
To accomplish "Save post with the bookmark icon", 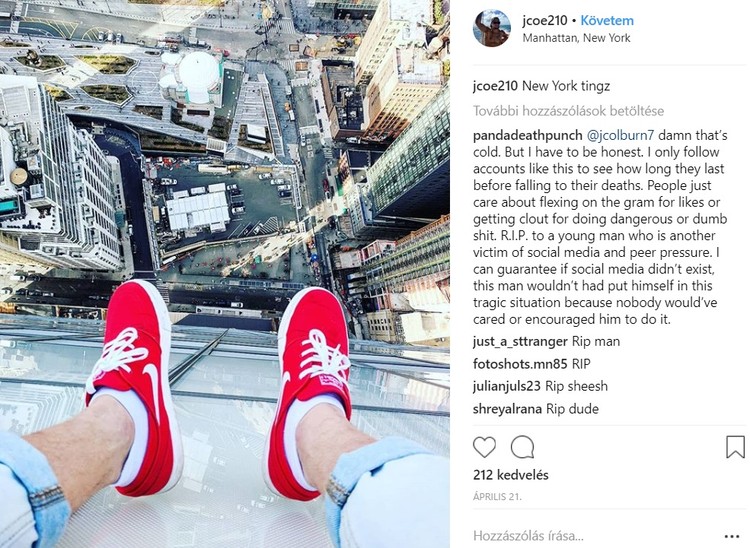I will tap(735, 447).
